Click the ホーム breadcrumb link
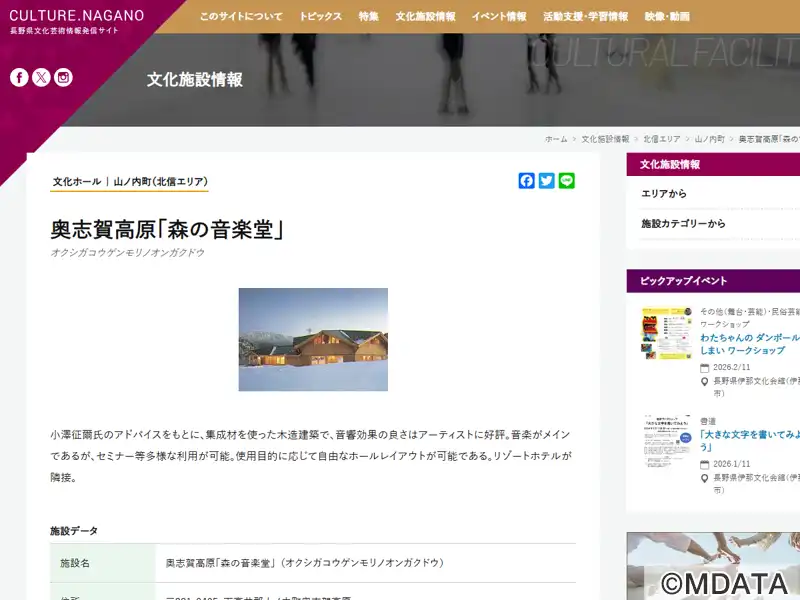The height and width of the screenshot is (600, 800). pos(556,139)
